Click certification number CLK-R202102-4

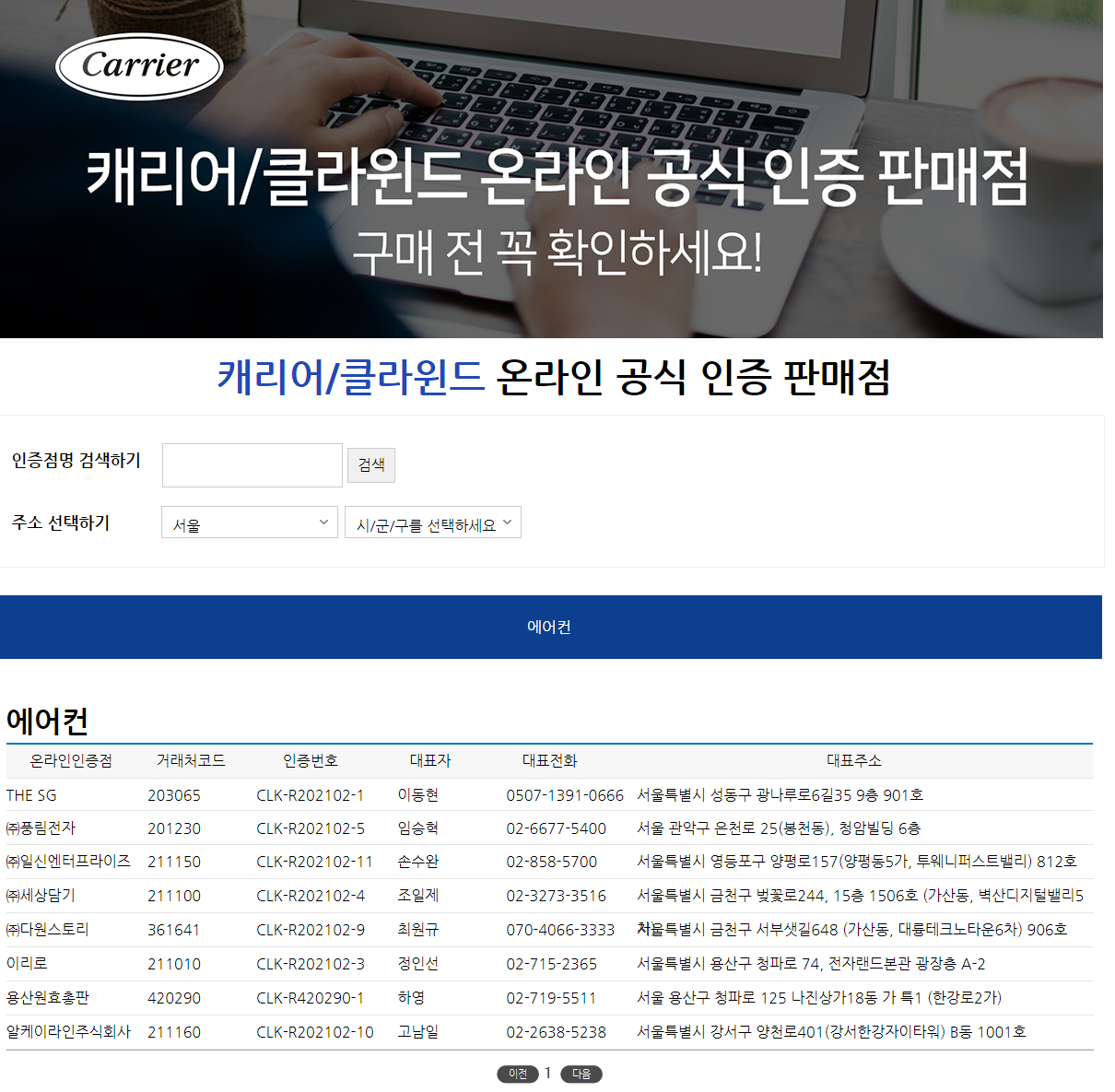311,896
